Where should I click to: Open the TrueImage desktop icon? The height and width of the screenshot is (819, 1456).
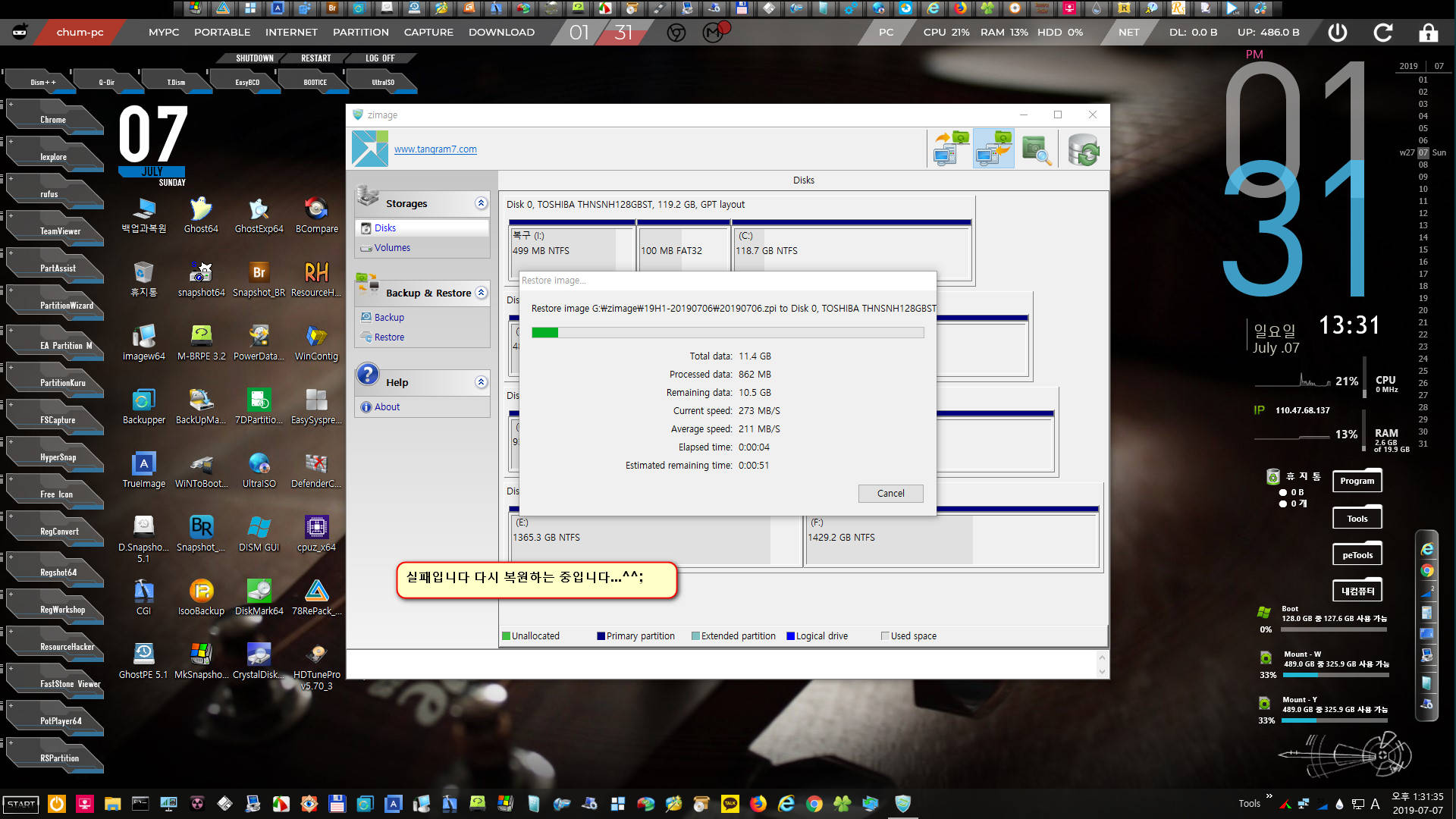click(143, 470)
